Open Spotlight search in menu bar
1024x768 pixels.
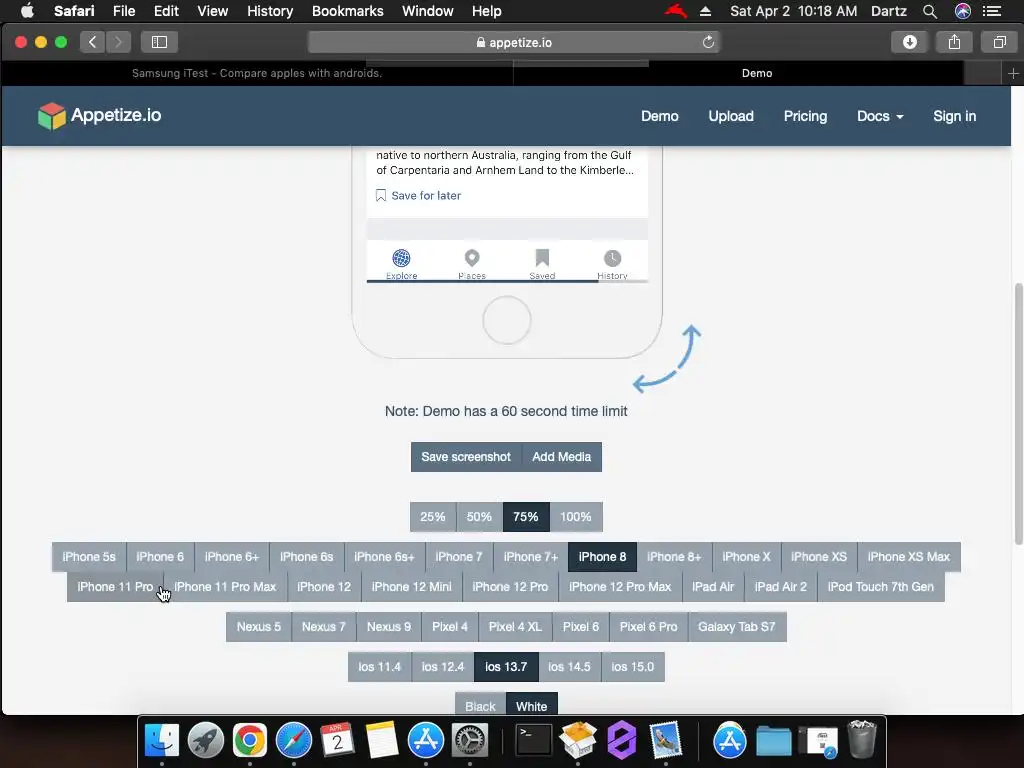point(929,11)
